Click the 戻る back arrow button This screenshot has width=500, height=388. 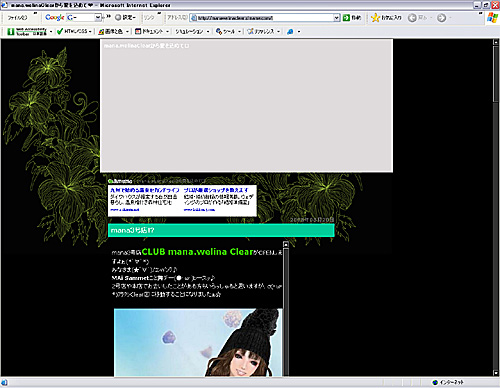412,18
